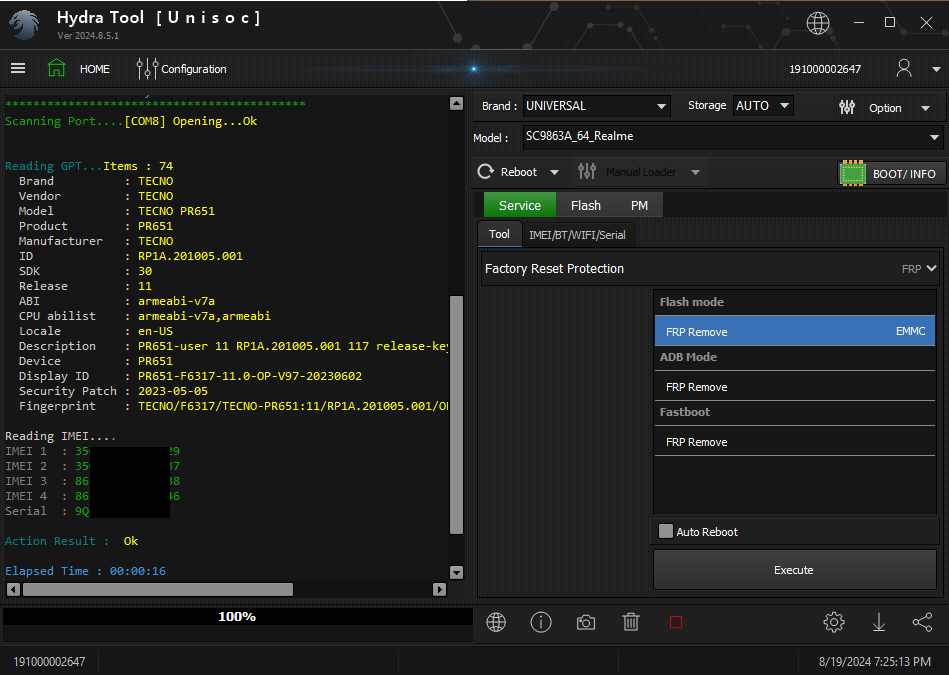
Task: Switch to the PM tab
Action: point(639,205)
